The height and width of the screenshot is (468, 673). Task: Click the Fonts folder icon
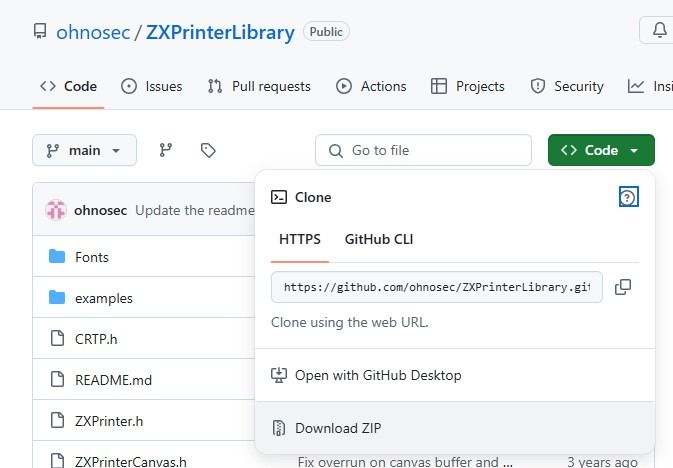57,256
